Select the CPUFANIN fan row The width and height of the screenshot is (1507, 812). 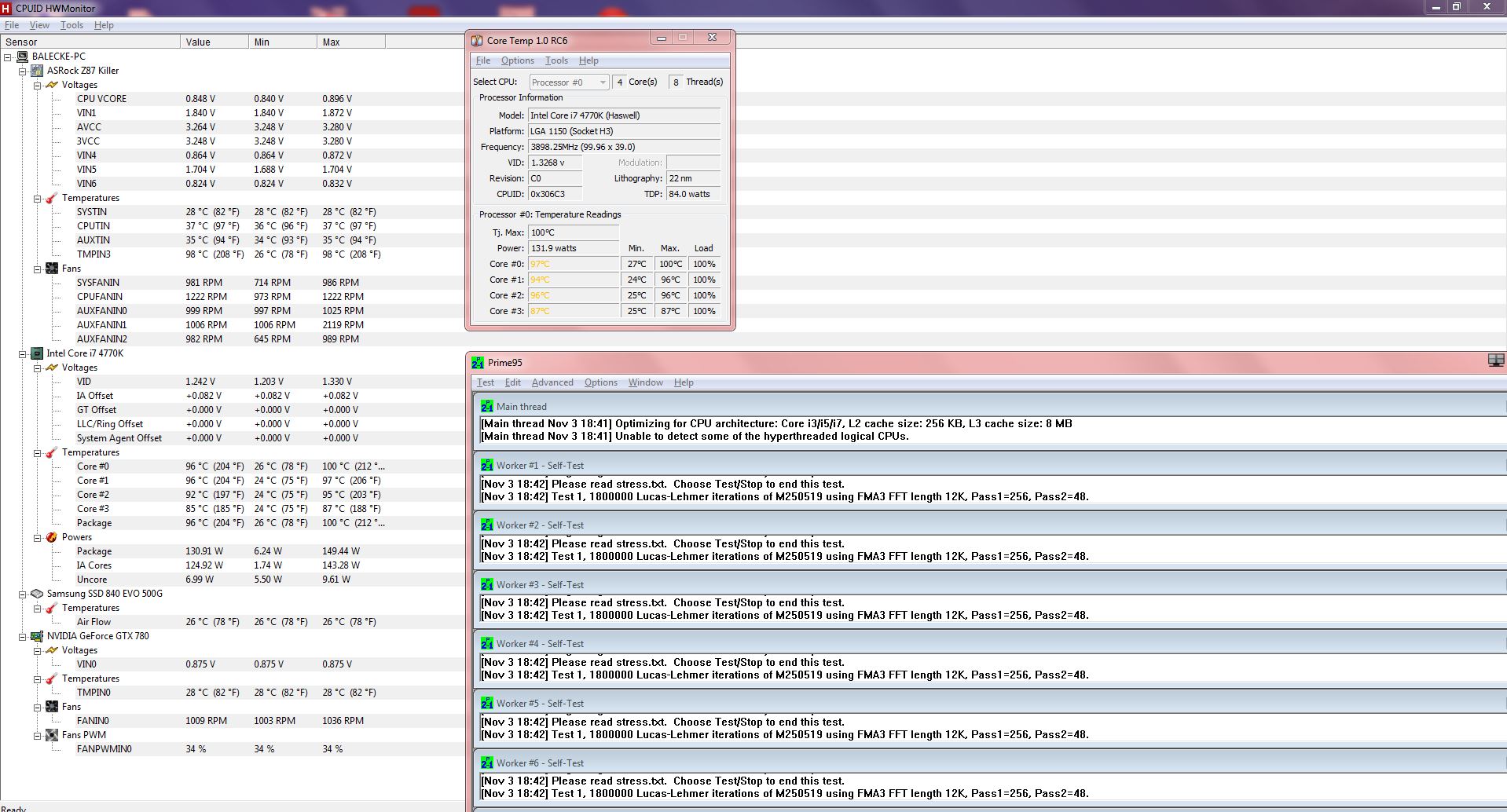click(x=233, y=297)
